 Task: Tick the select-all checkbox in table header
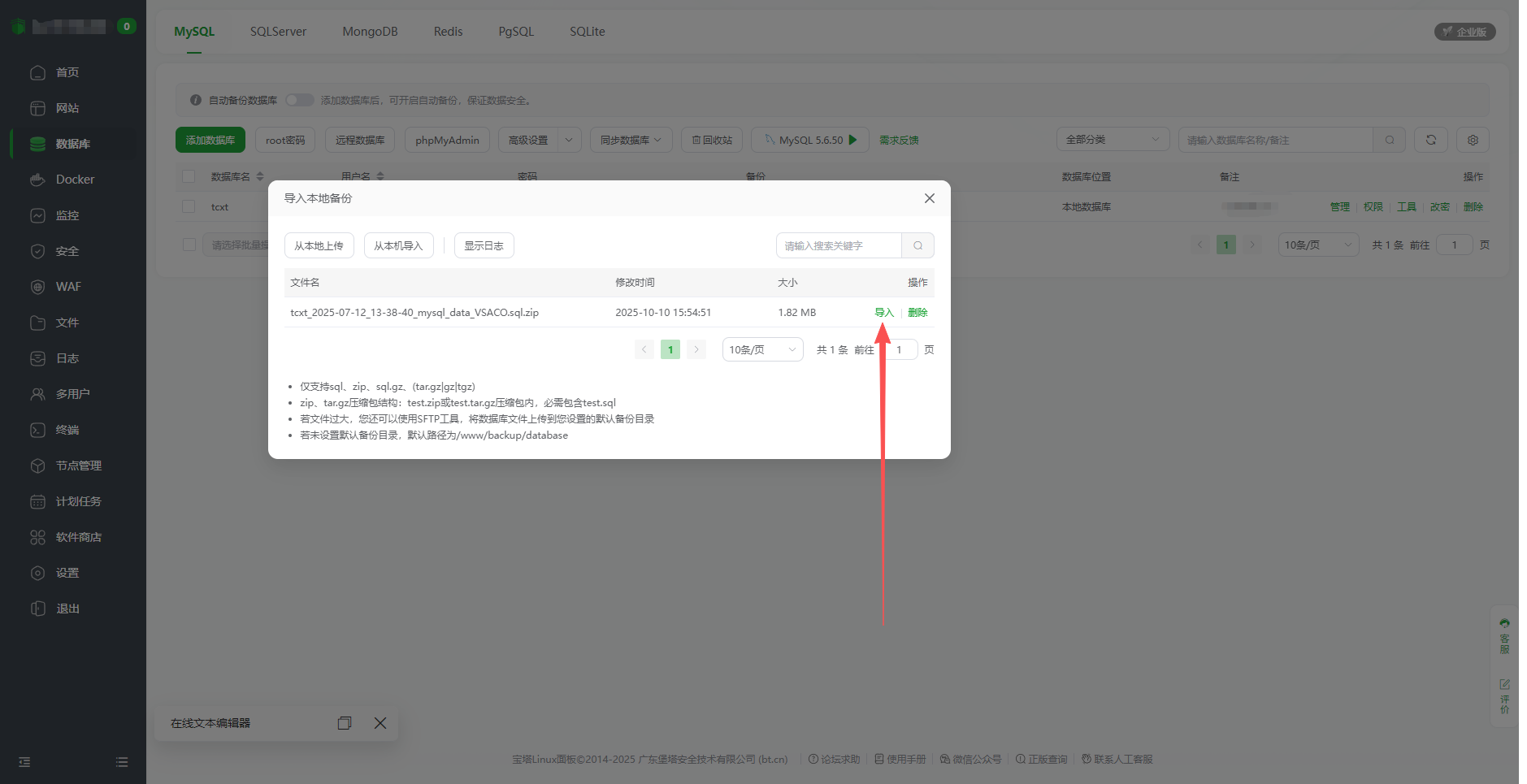(189, 176)
